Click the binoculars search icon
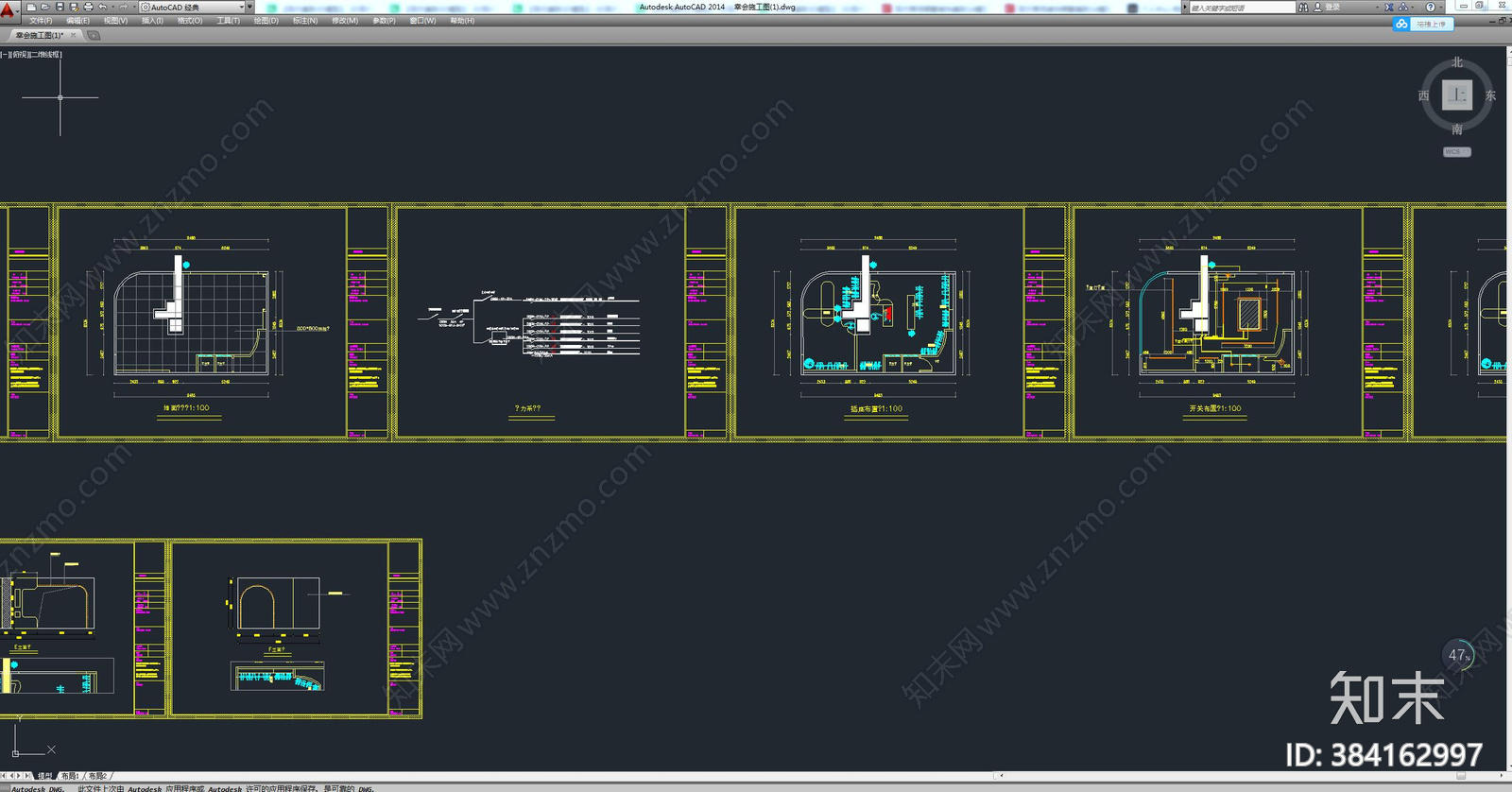Image resolution: width=1512 pixels, height=792 pixels. tap(1303, 7)
